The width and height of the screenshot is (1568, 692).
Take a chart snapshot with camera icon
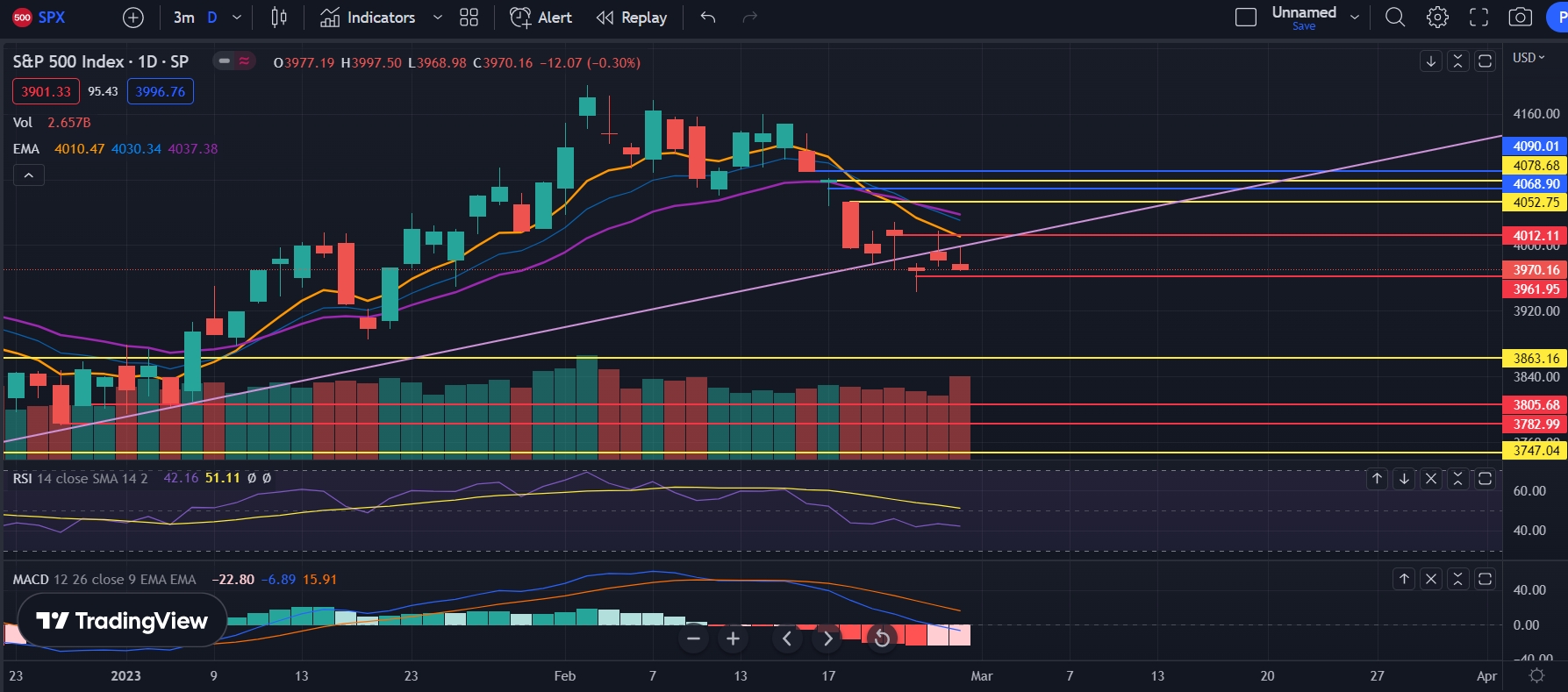click(1521, 18)
